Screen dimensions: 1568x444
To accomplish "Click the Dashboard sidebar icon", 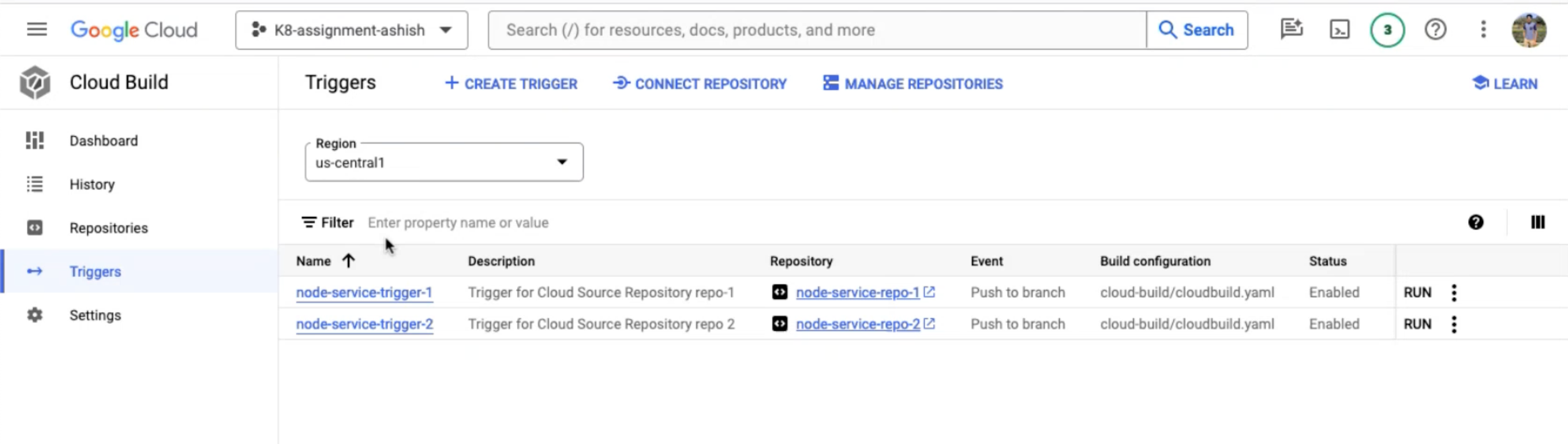I will pos(35,141).
